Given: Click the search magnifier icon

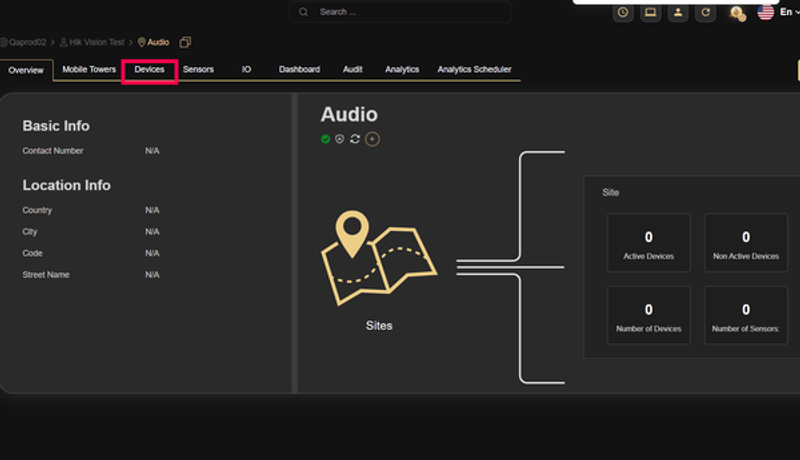Looking at the screenshot, I should click(x=303, y=12).
